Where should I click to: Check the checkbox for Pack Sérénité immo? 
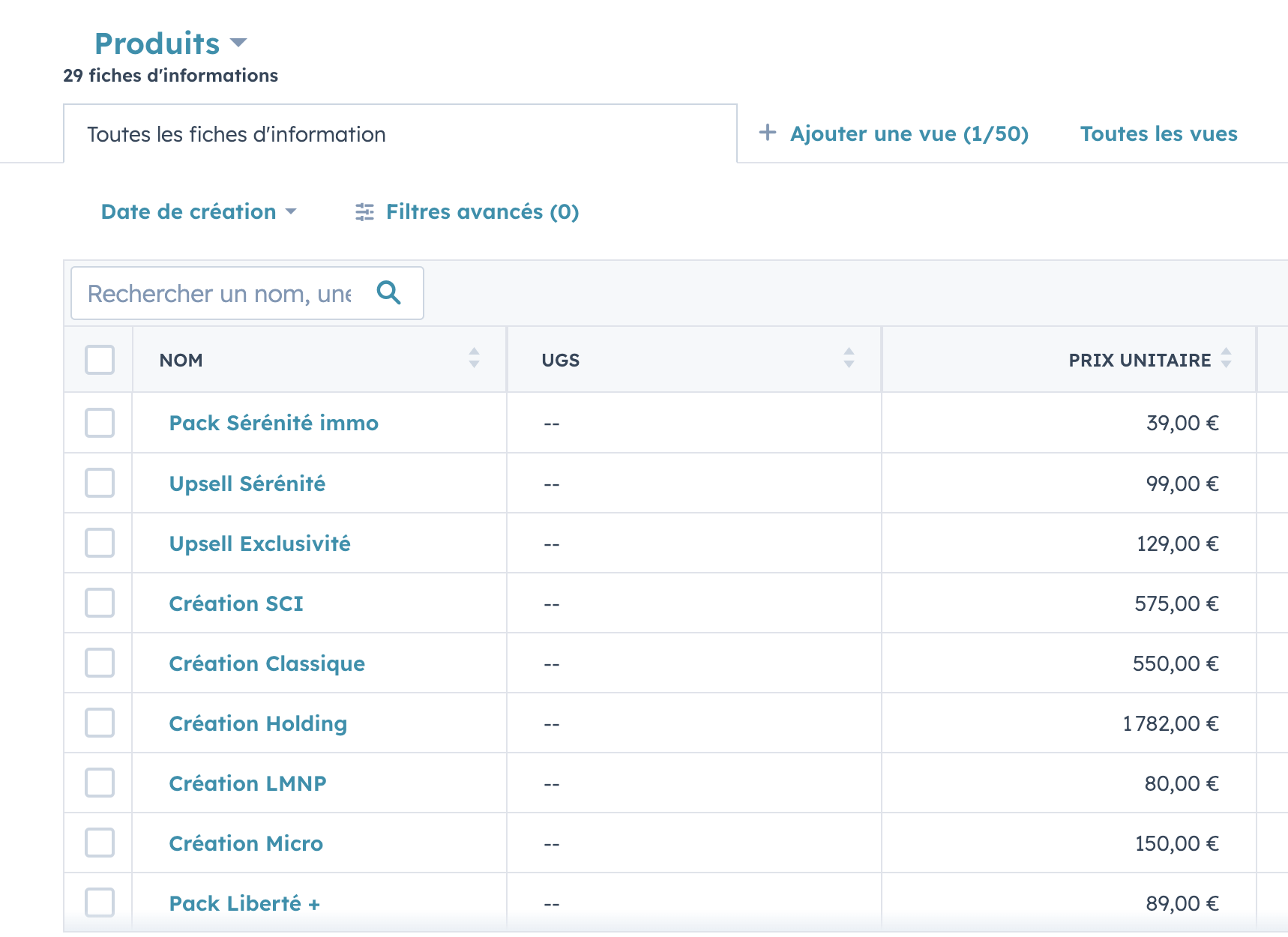99,423
